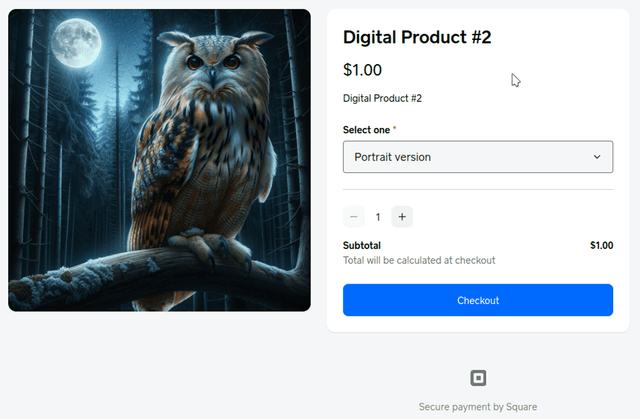Decrease quantity with the minus button
Image resolution: width=640 pixels, height=419 pixels.
point(354,217)
